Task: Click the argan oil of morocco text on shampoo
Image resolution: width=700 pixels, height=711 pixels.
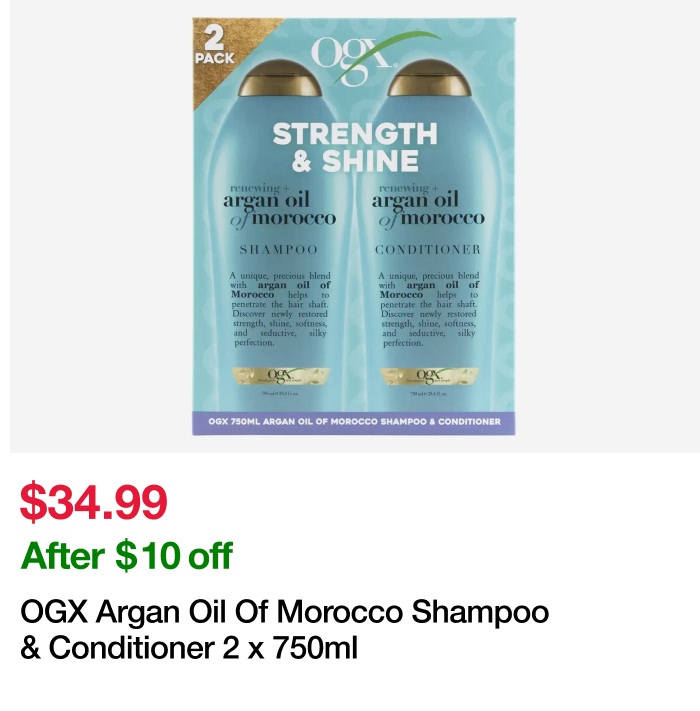Action: (x=279, y=206)
